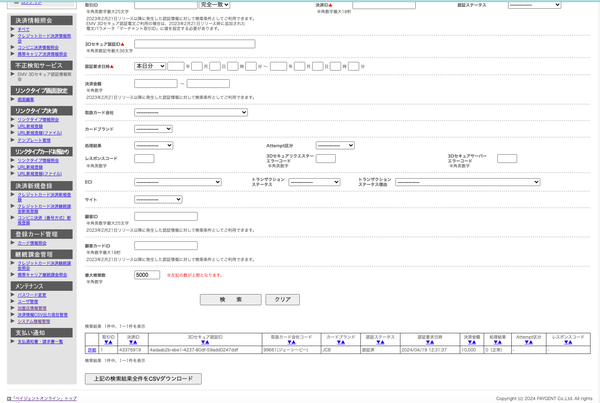Open 携帯キャリア決済情報照会 sidebar link

(42, 54)
